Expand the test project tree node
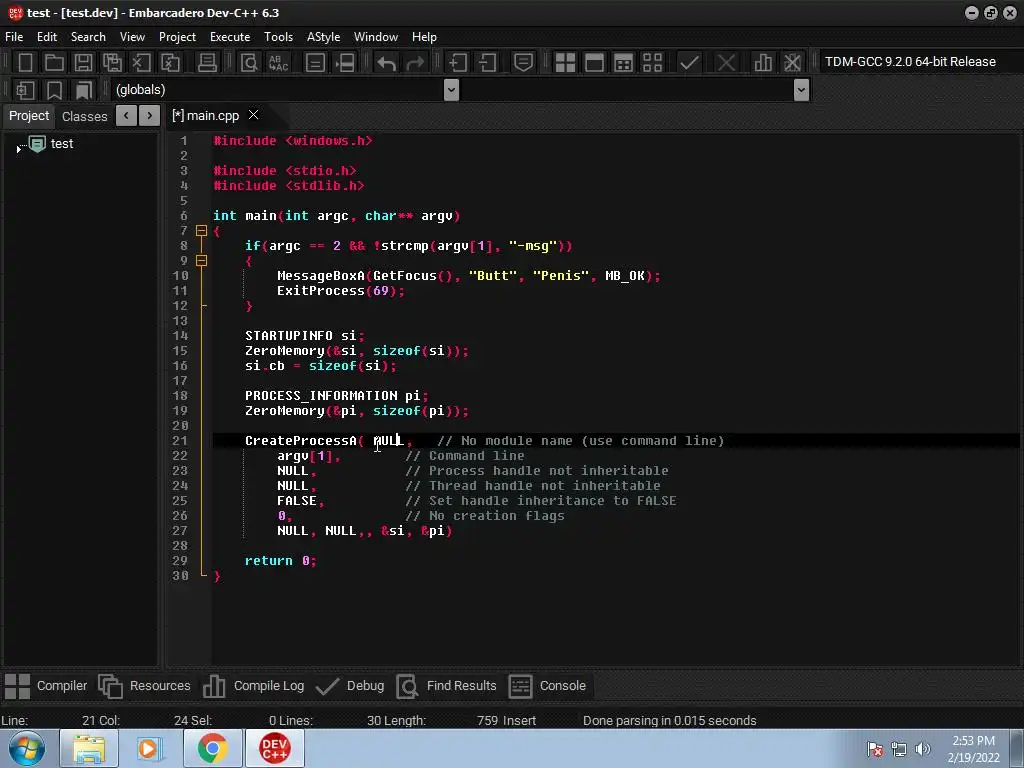 tap(18, 149)
